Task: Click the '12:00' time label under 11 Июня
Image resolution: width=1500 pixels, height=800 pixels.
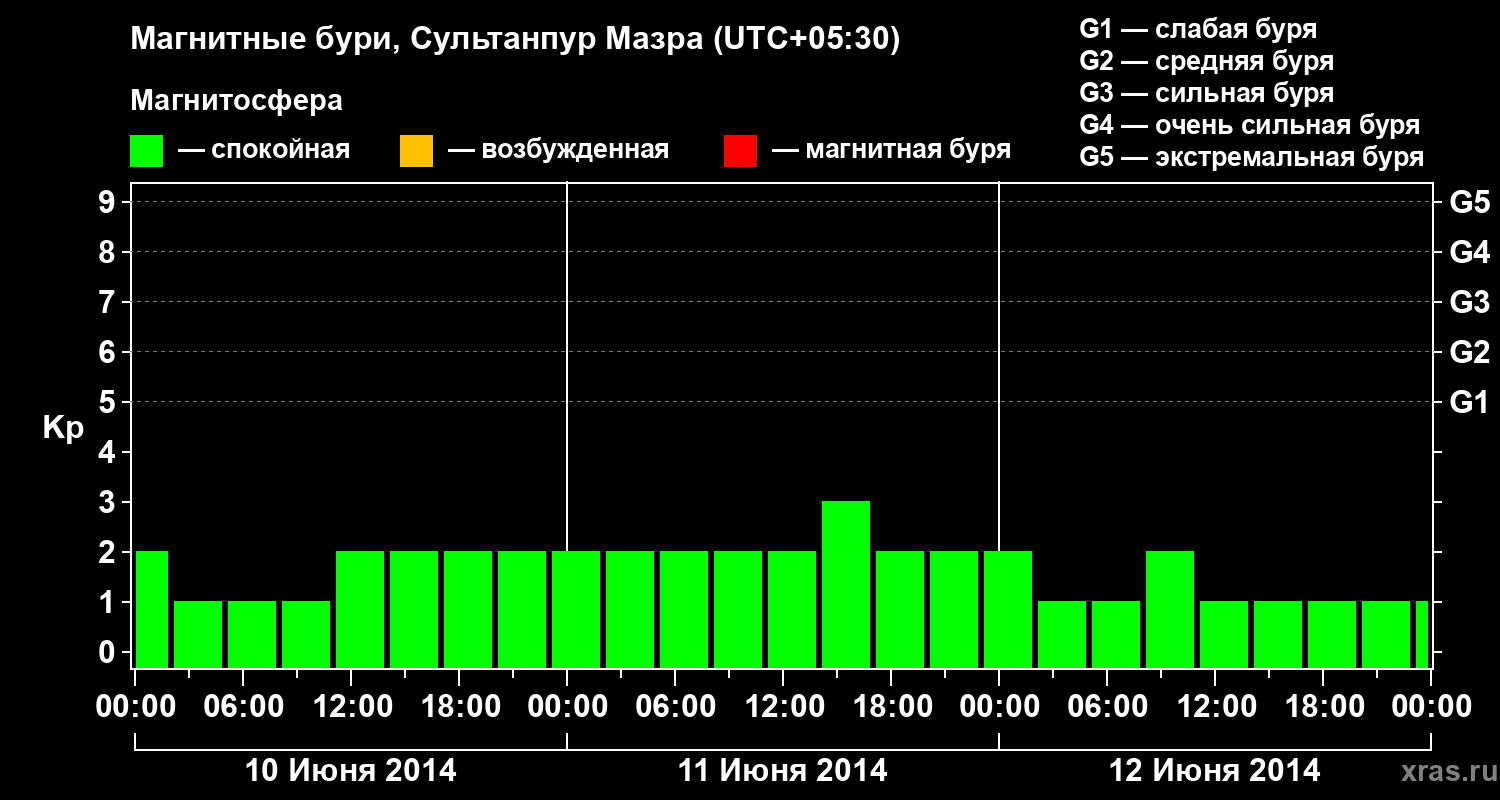Action: click(x=783, y=706)
